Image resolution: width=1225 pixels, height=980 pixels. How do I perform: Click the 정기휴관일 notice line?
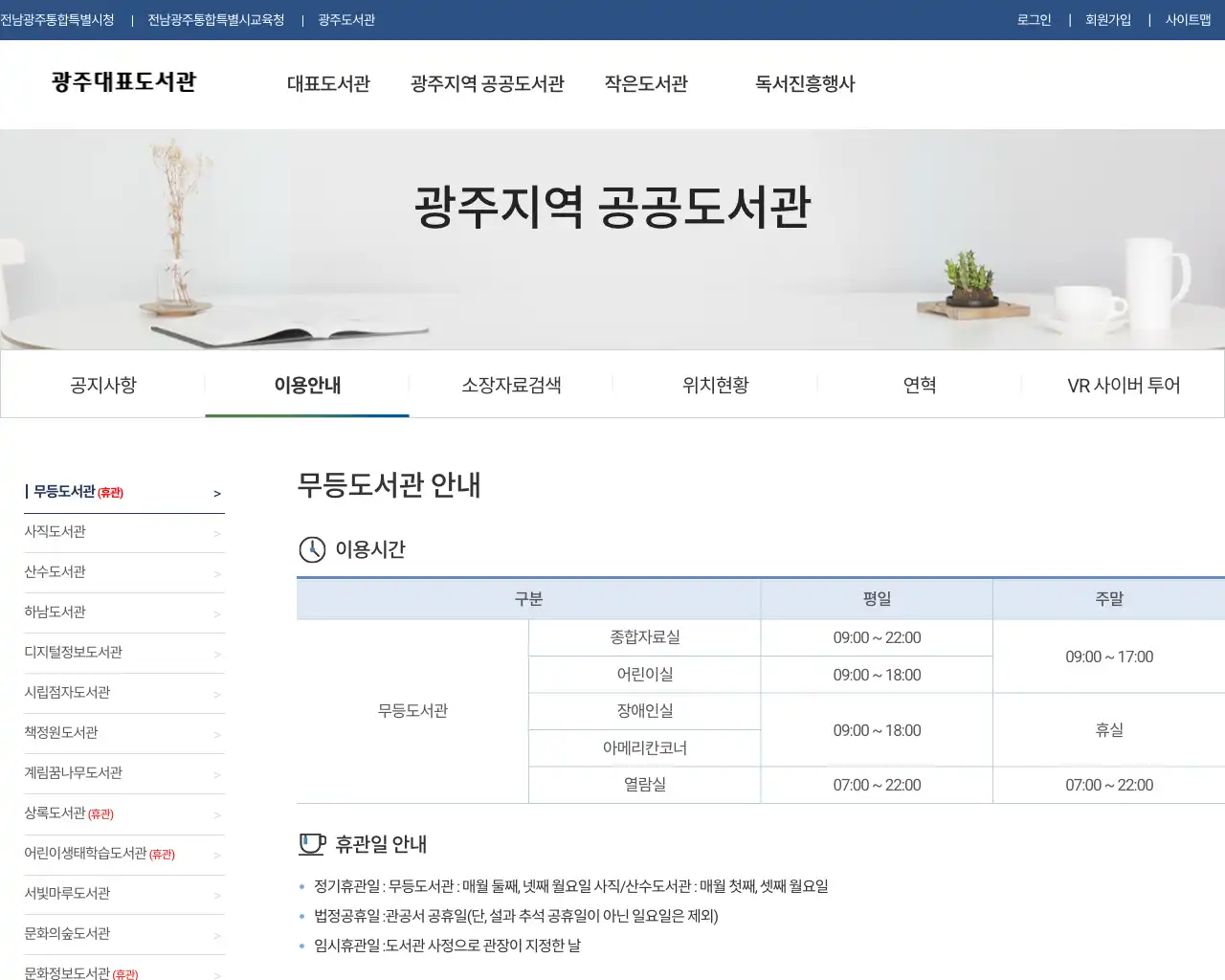(x=571, y=886)
